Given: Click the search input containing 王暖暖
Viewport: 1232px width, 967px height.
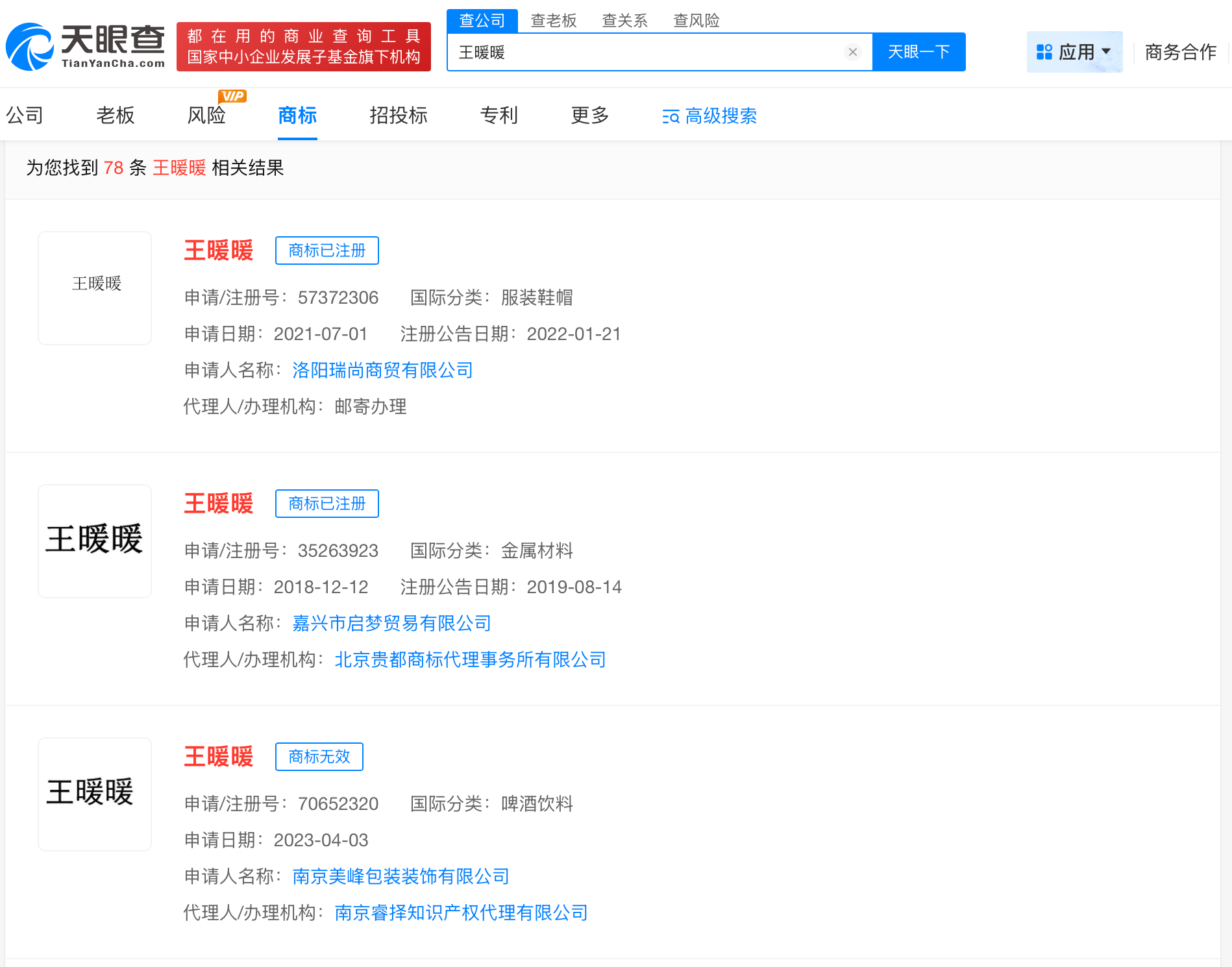Looking at the screenshot, I should point(649,51).
